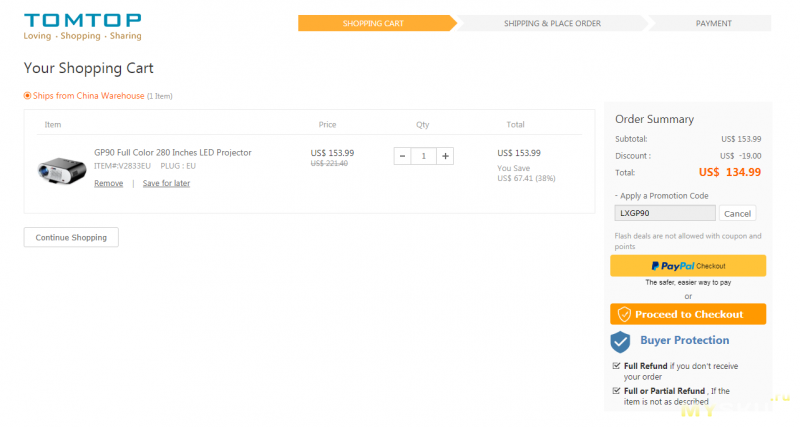Click the Buyer Protection shield icon
The image size is (800, 427).
(620, 342)
